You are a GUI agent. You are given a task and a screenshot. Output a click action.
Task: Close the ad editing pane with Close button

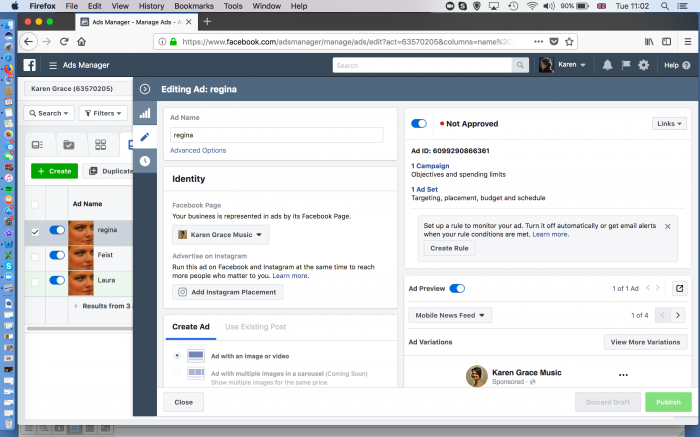(183, 402)
